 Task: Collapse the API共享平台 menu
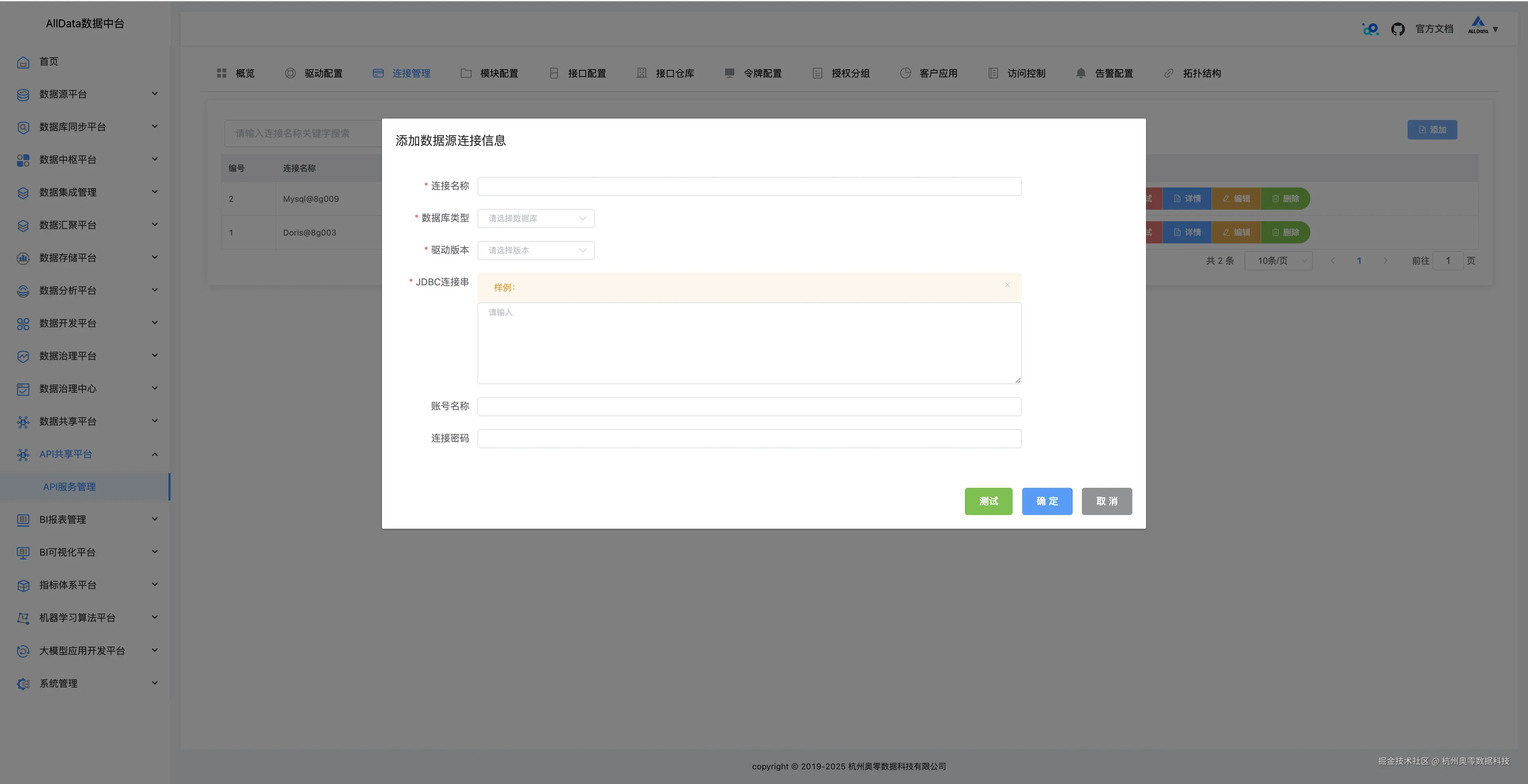click(x=154, y=454)
